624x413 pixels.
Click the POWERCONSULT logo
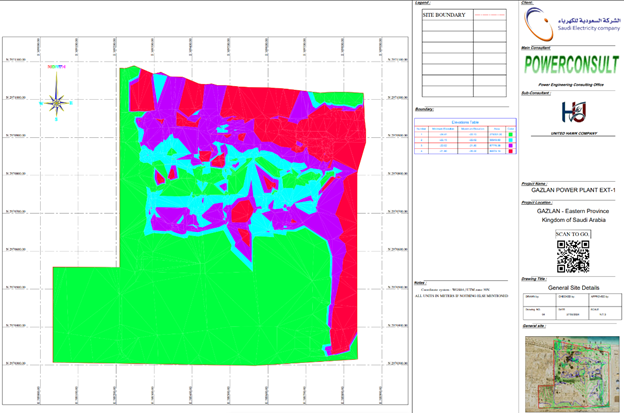click(x=571, y=65)
